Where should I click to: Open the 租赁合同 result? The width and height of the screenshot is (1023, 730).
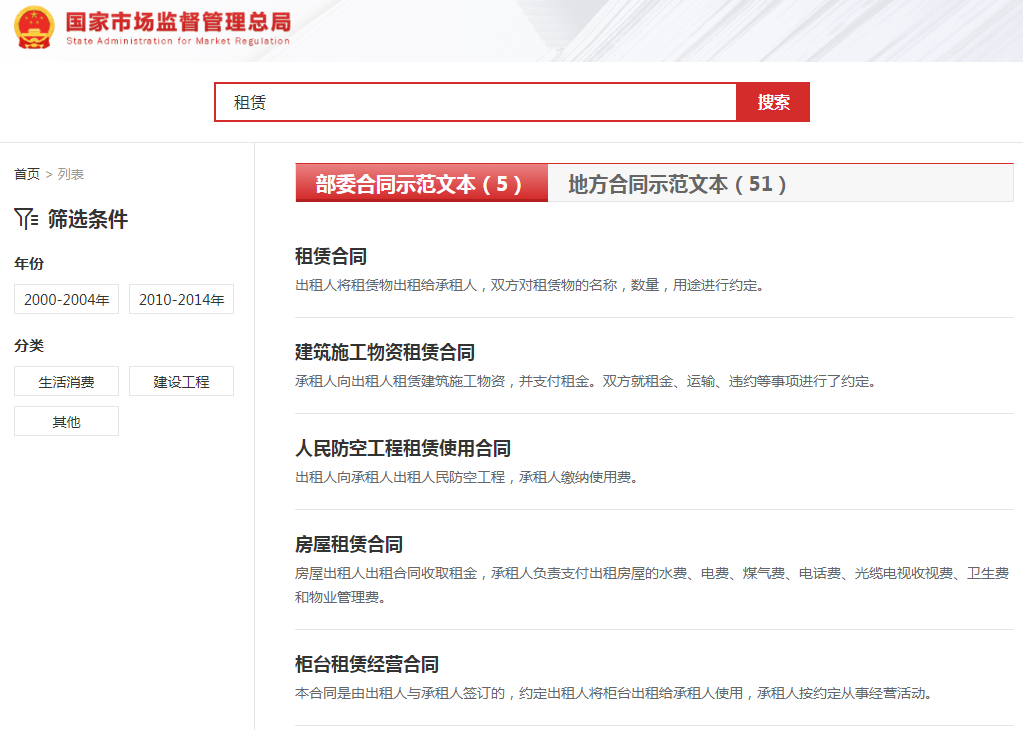pos(331,257)
